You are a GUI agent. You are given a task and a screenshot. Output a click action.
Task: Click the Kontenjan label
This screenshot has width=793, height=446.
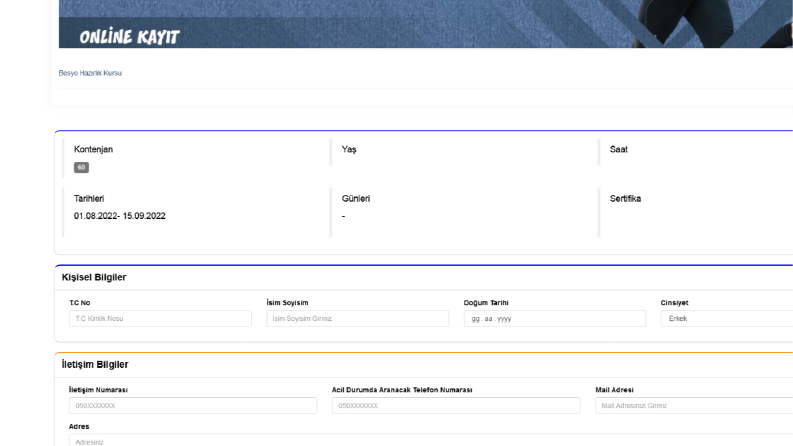[94, 149]
